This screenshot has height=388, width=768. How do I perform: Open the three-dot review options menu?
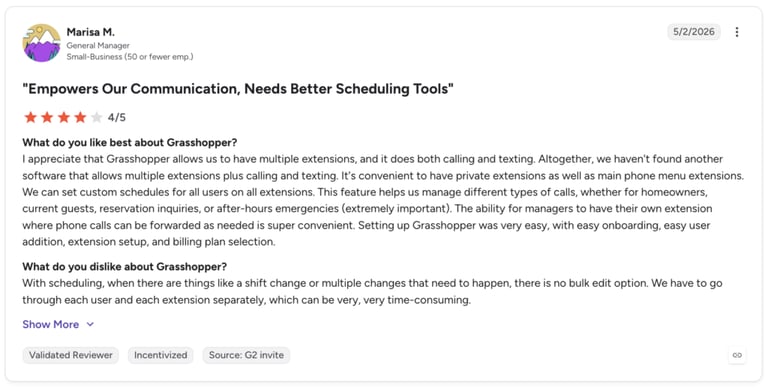point(737,32)
